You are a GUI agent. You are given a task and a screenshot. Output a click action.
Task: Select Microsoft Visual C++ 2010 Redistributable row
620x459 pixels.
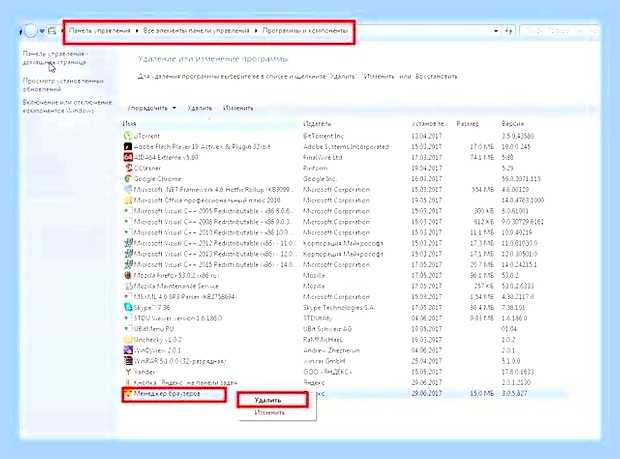click(346, 232)
